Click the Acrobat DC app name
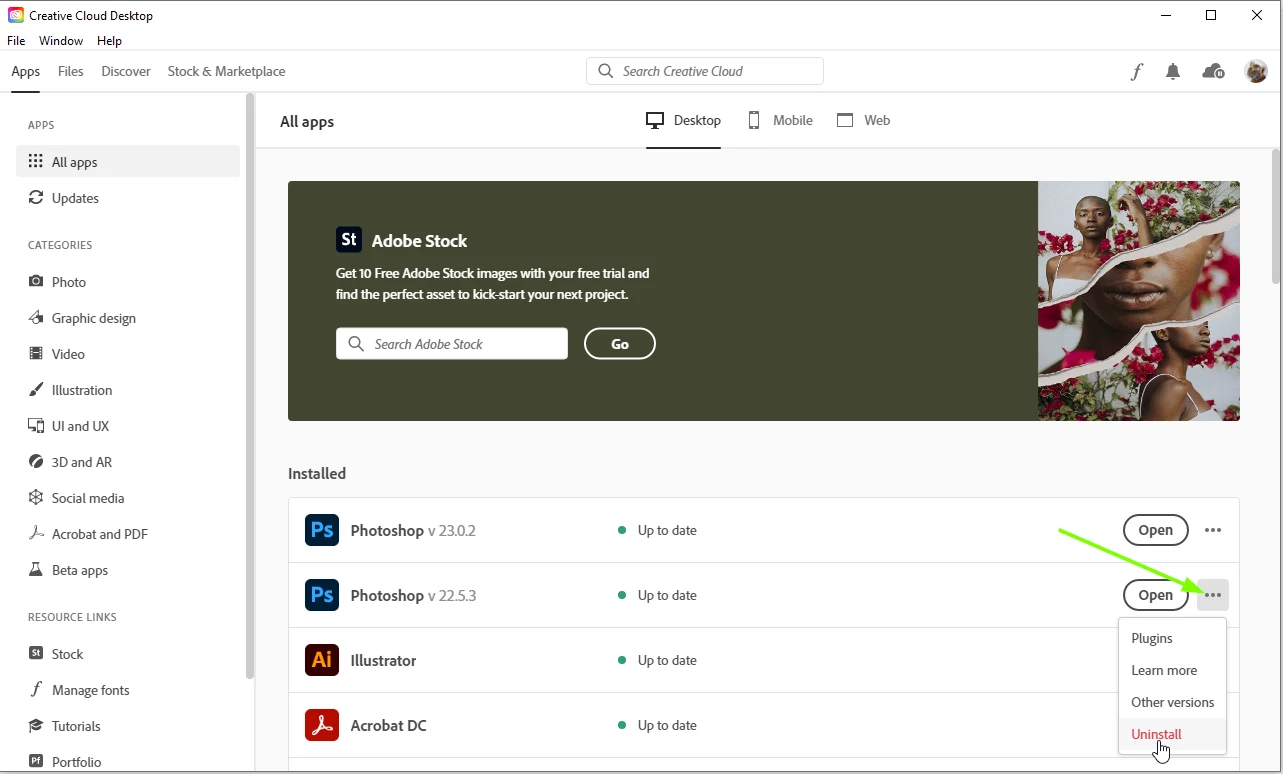The width and height of the screenshot is (1283, 774). (388, 725)
